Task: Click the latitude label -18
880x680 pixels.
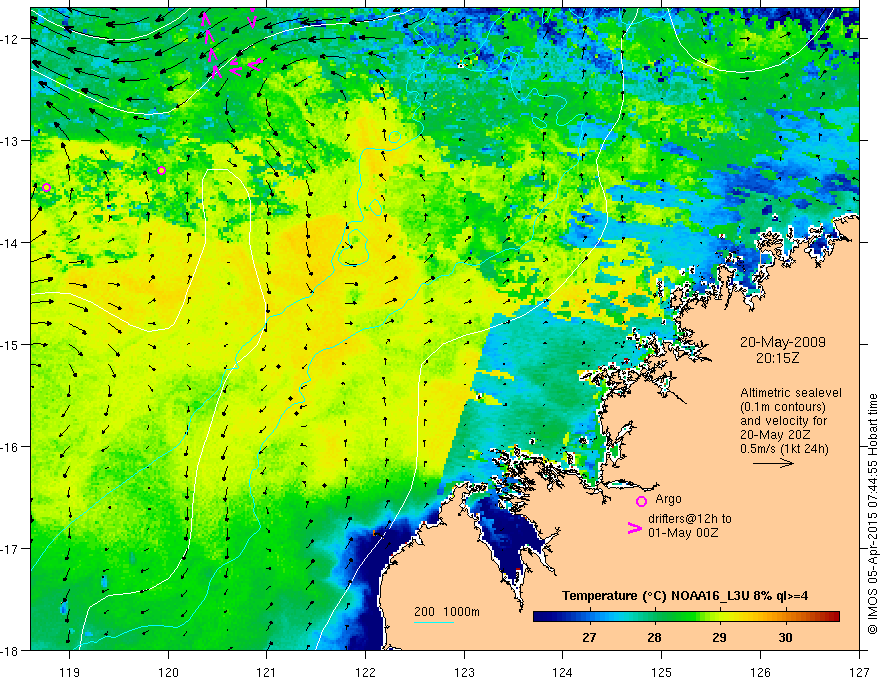Action: [11, 650]
